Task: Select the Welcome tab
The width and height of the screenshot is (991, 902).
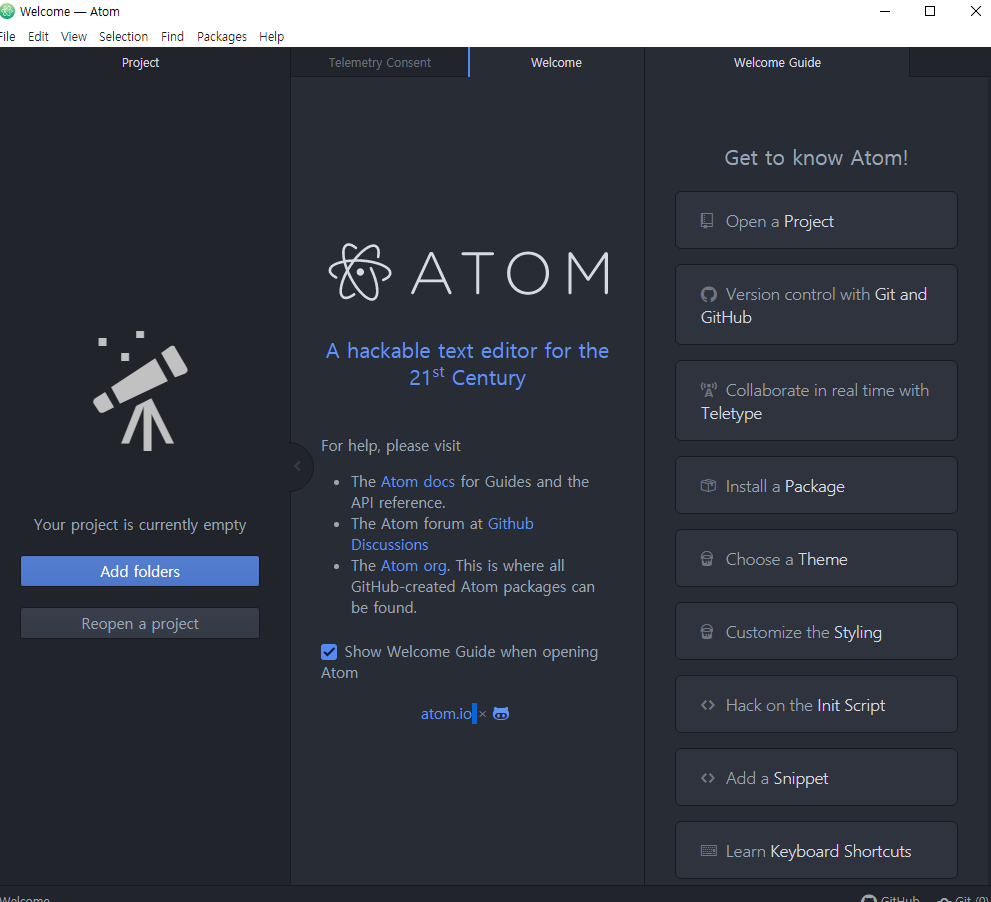Action: (x=556, y=63)
